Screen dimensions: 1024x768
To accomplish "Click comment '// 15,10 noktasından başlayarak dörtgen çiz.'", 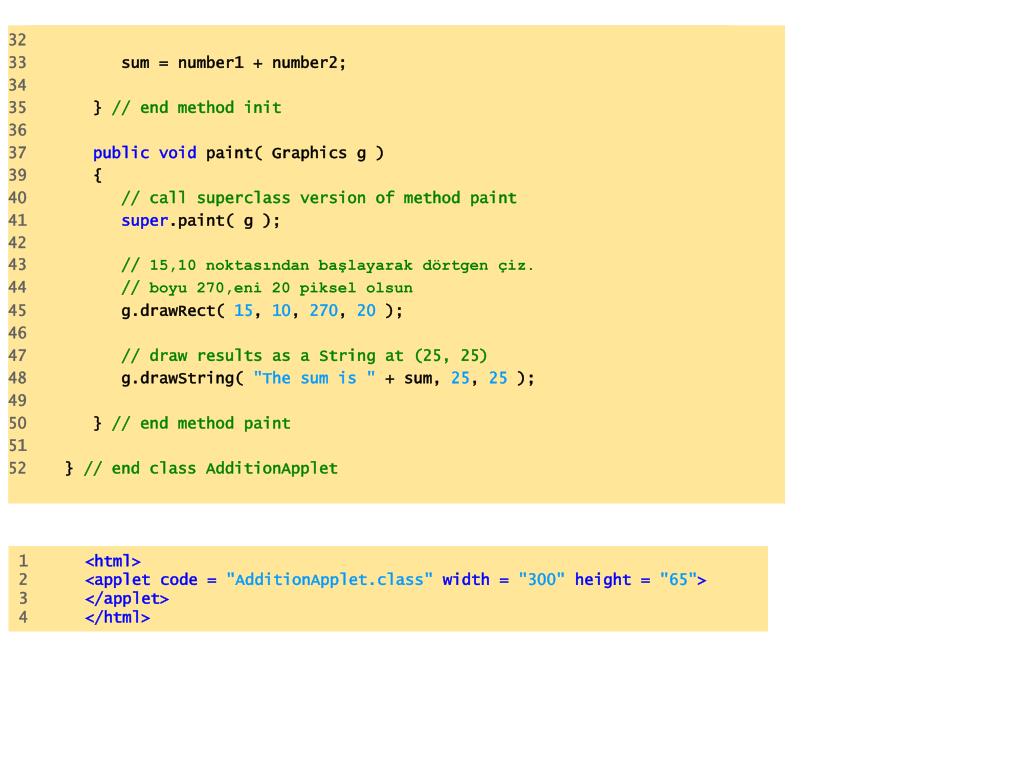I will point(327,265).
